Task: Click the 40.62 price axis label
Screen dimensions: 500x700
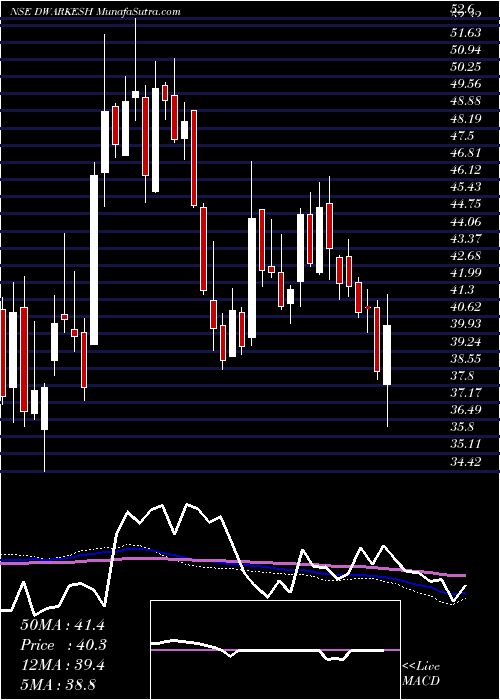Action: (x=466, y=308)
